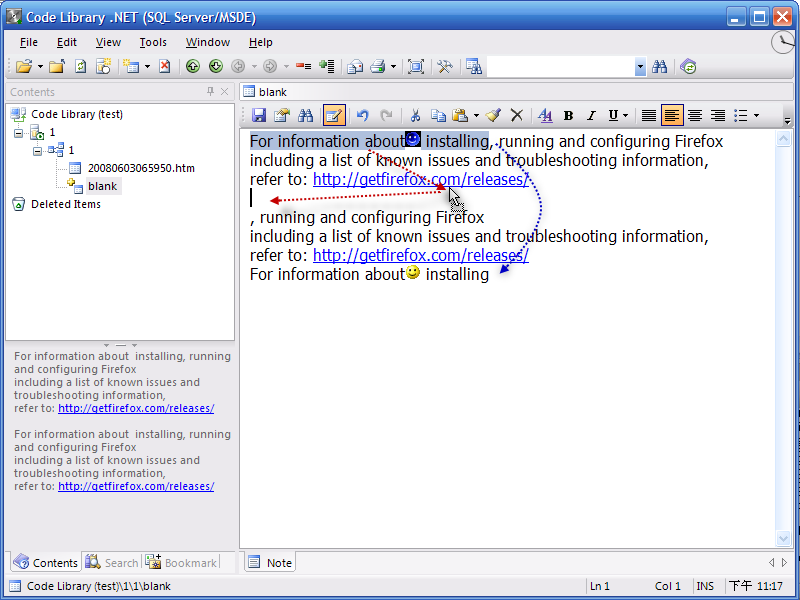This screenshot has height=600, width=800.
Task: Click the scissors cut icon
Action: pos(415,115)
